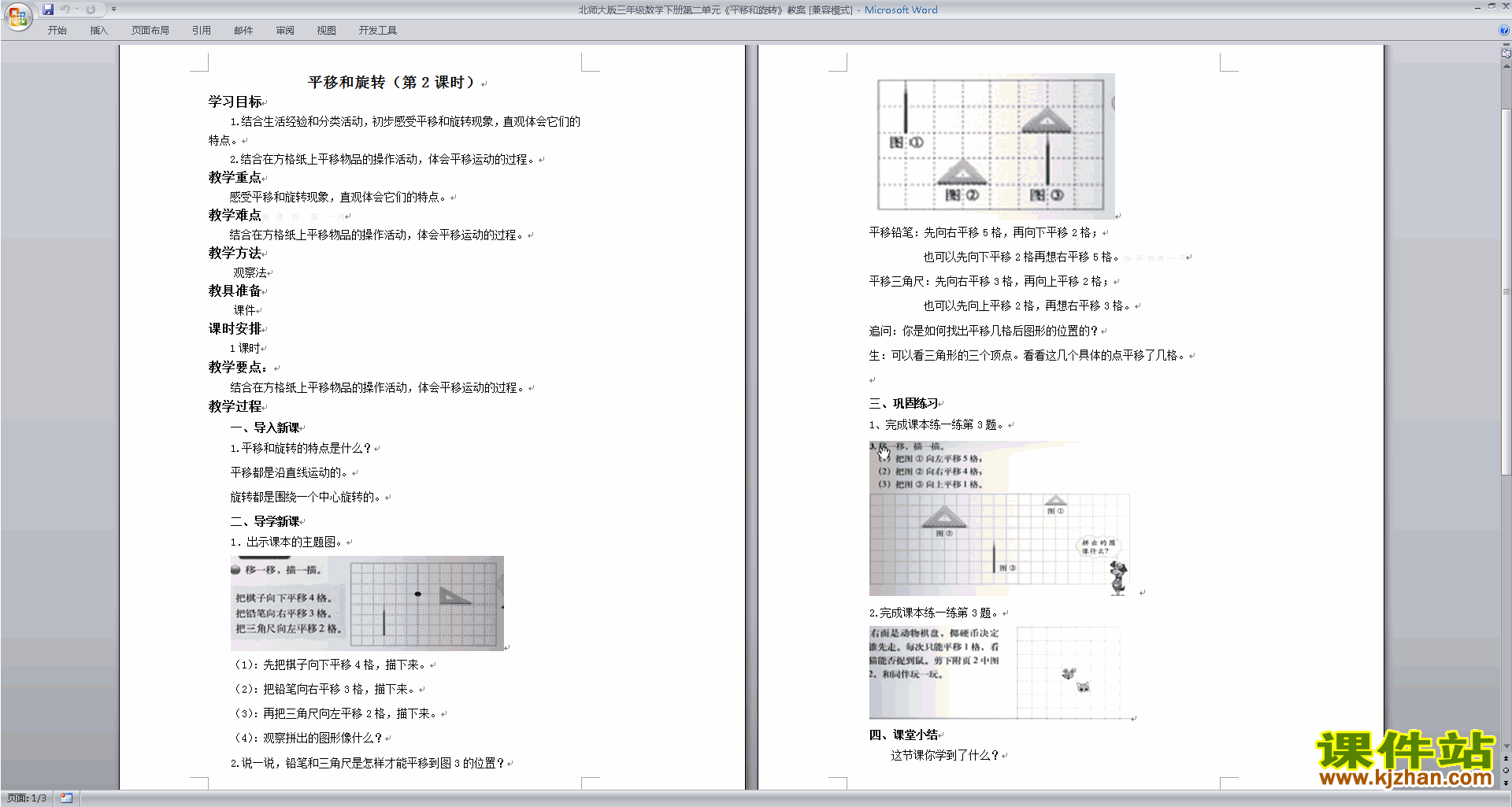Click the heading 教学要点：
This screenshot has width=1512, height=807.
pos(239,368)
